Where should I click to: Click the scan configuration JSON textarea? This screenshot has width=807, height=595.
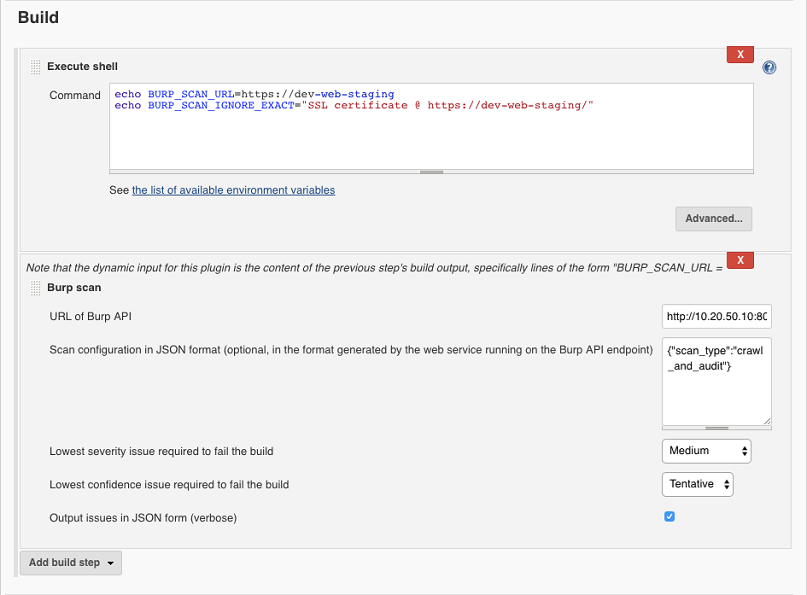point(716,381)
